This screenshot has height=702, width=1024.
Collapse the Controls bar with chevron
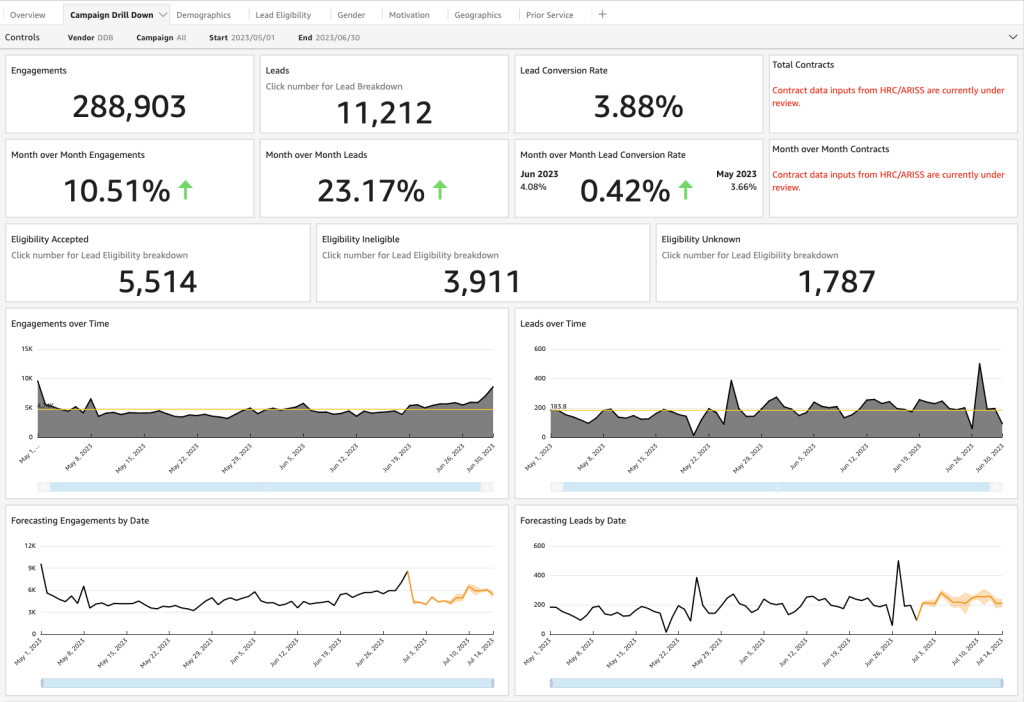pos(1012,37)
